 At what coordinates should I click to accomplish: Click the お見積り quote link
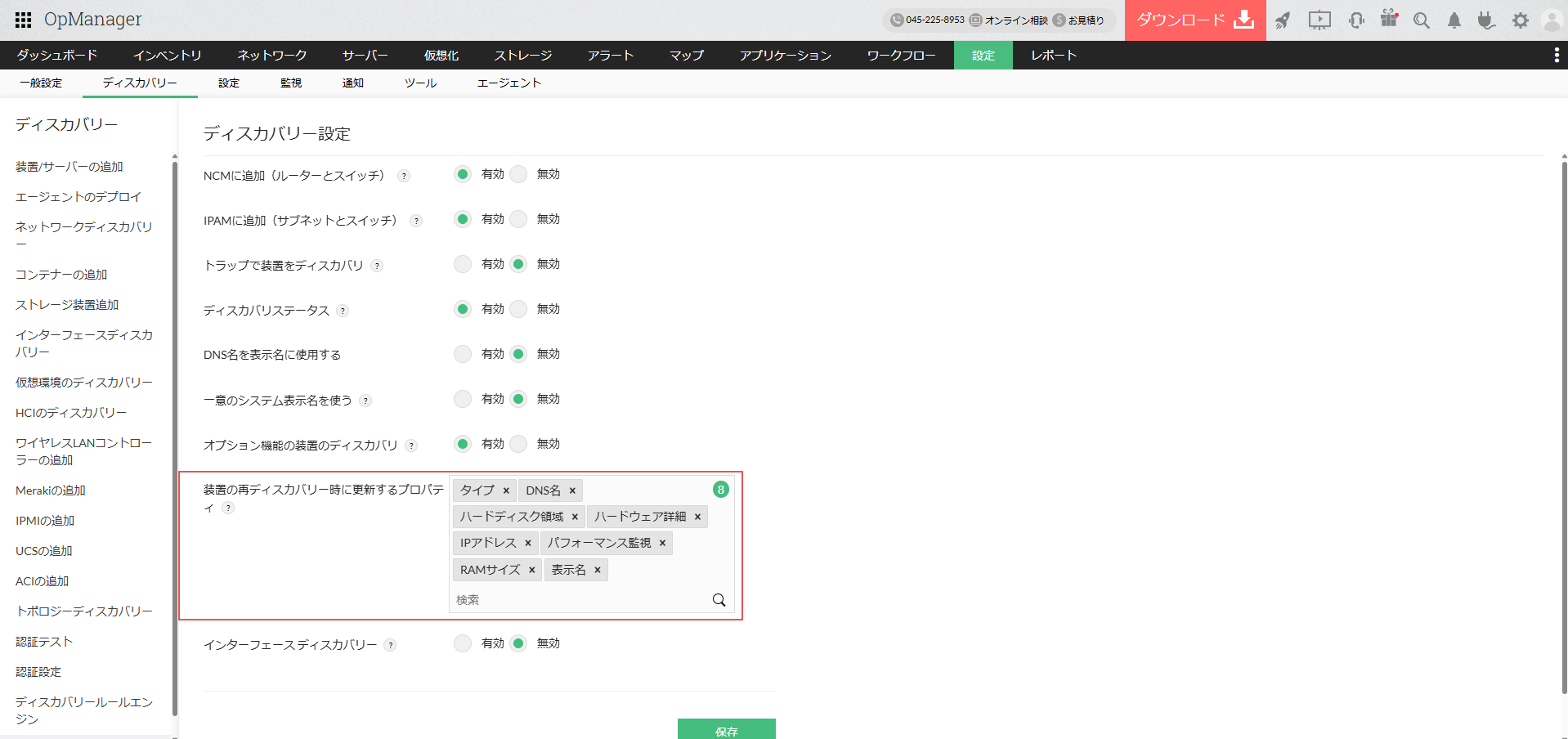[1079, 20]
